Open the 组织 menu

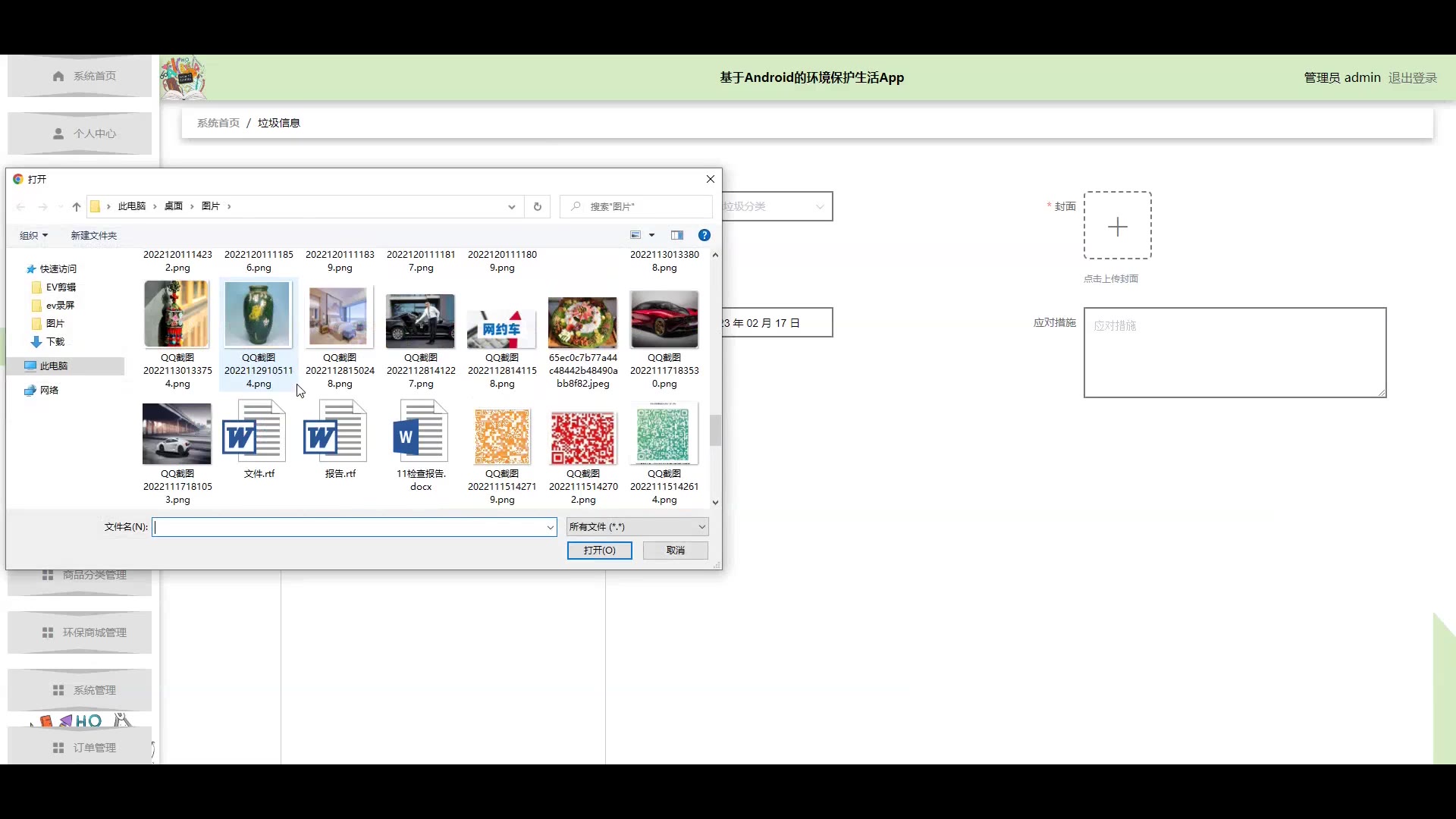click(x=33, y=236)
